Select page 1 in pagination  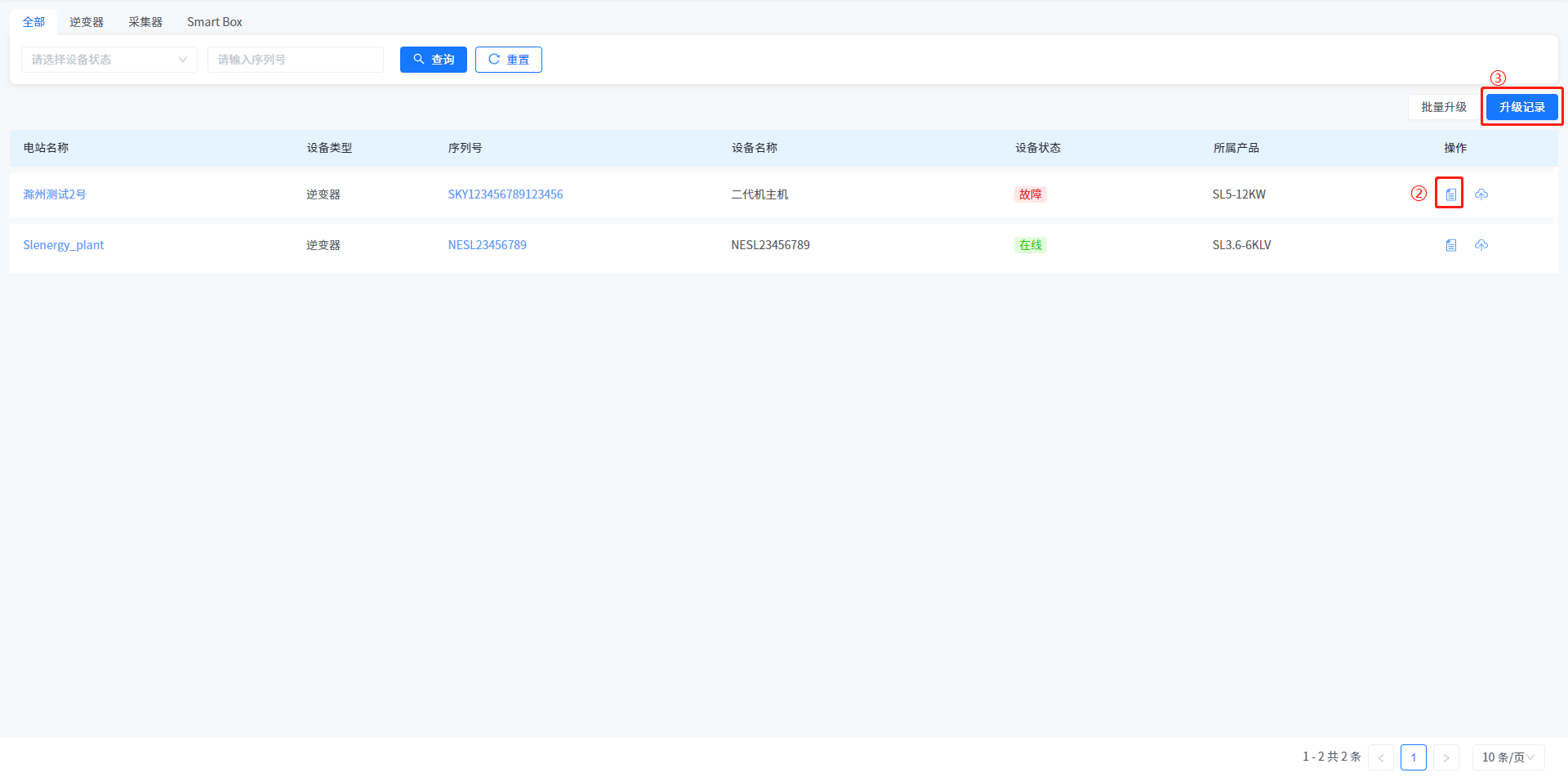1413,757
